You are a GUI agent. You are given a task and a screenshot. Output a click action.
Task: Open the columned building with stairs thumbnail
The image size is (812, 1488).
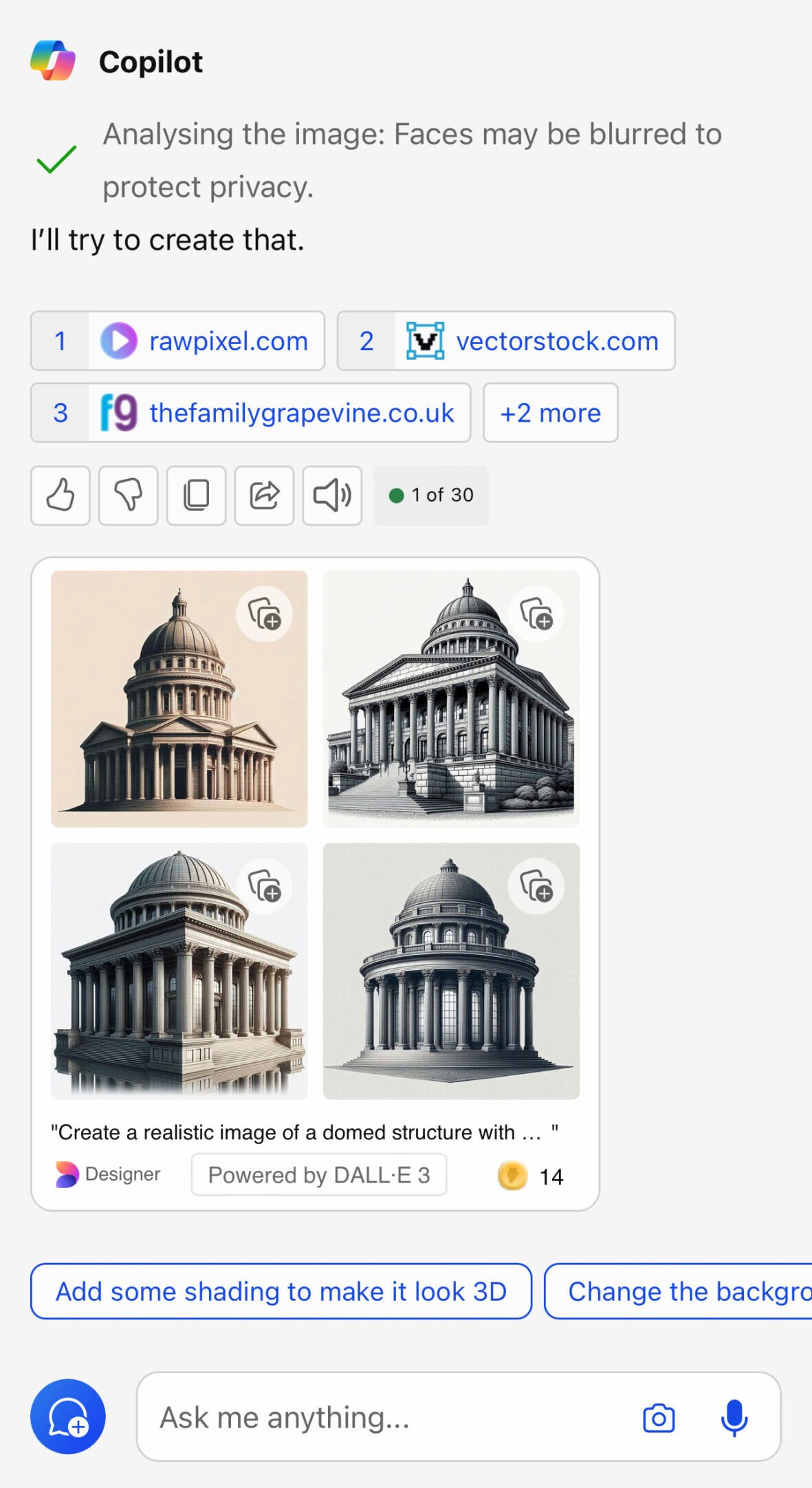(451, 699)
